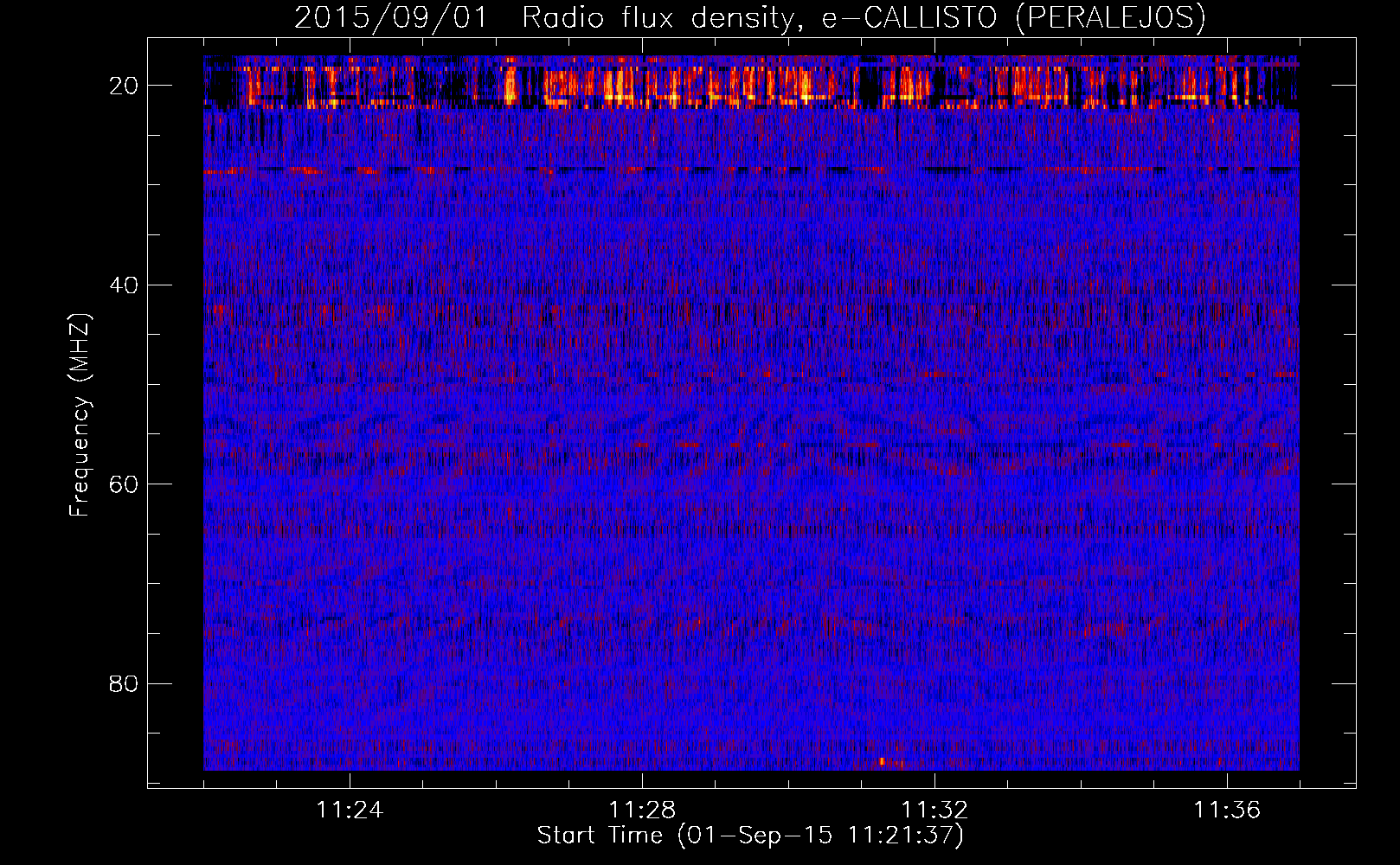The width and height of the screenshot is (1400, 865).
Task: Click the frequency tick label '60'
Action: (x=124, y=484)
